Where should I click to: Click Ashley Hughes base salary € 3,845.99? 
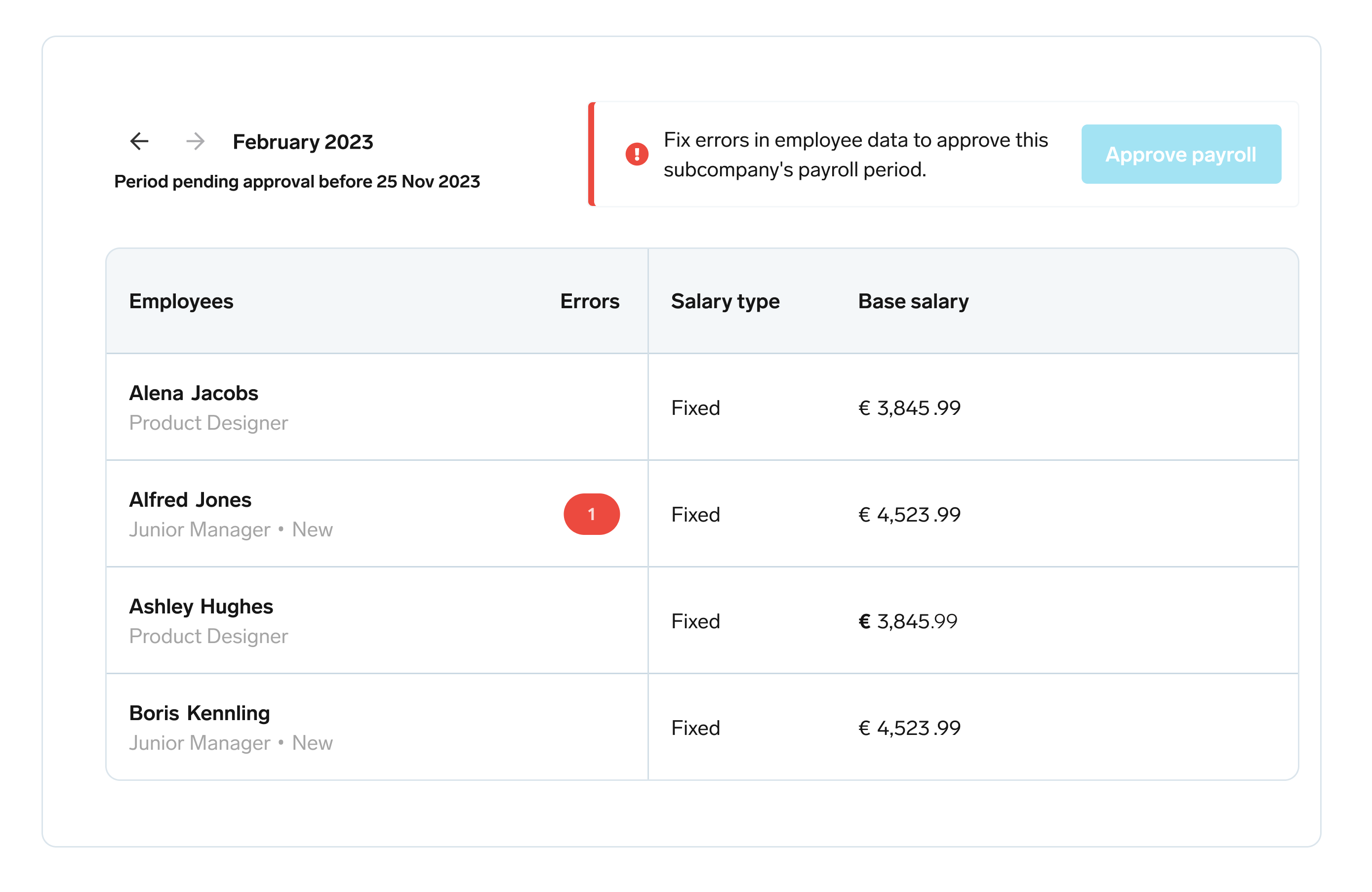(x=908, y=621)
